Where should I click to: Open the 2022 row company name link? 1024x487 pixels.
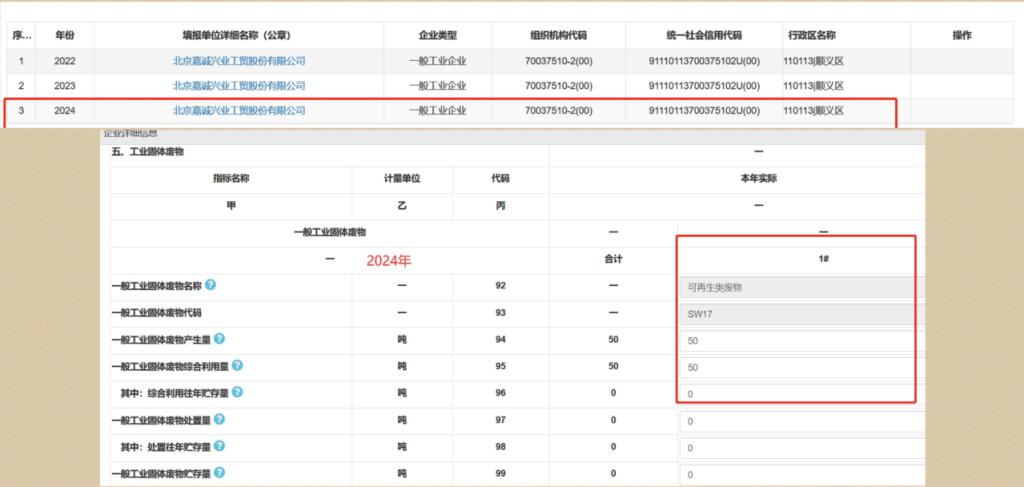tap(239, 61)
